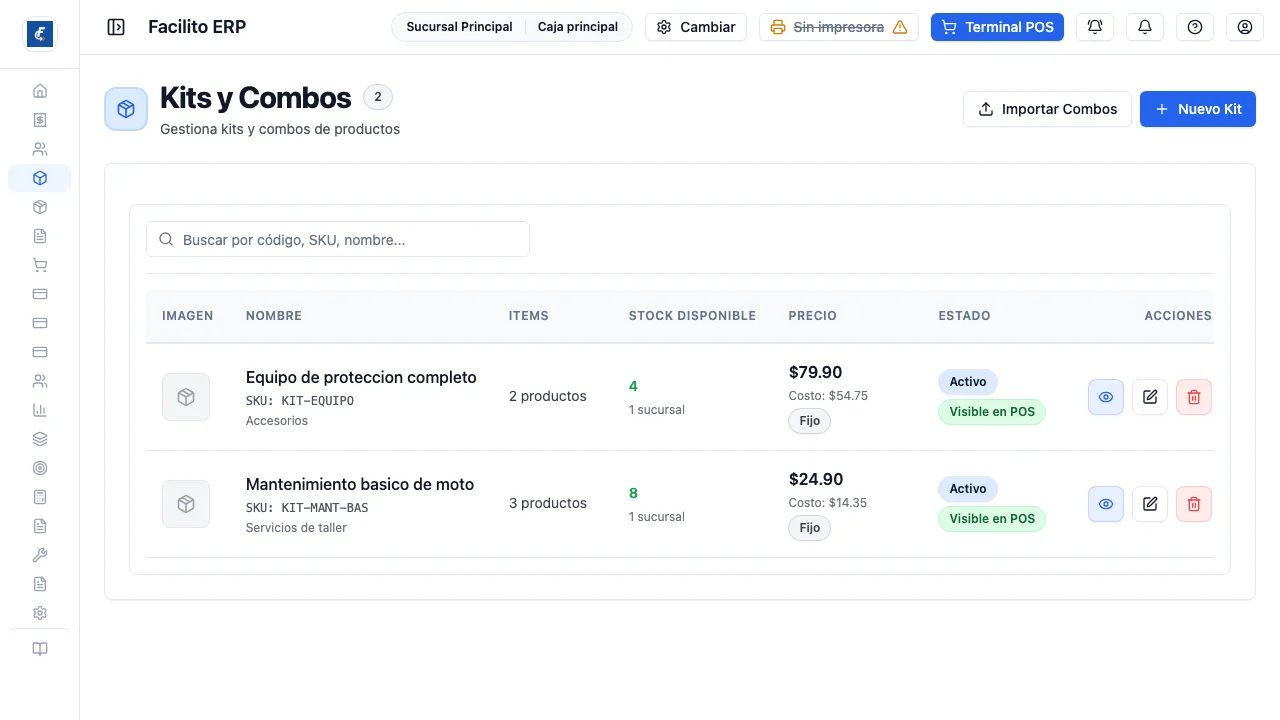Select the highlighted blue cube sidebar icon
This screenshot has height=720, width=1280.
40,178
